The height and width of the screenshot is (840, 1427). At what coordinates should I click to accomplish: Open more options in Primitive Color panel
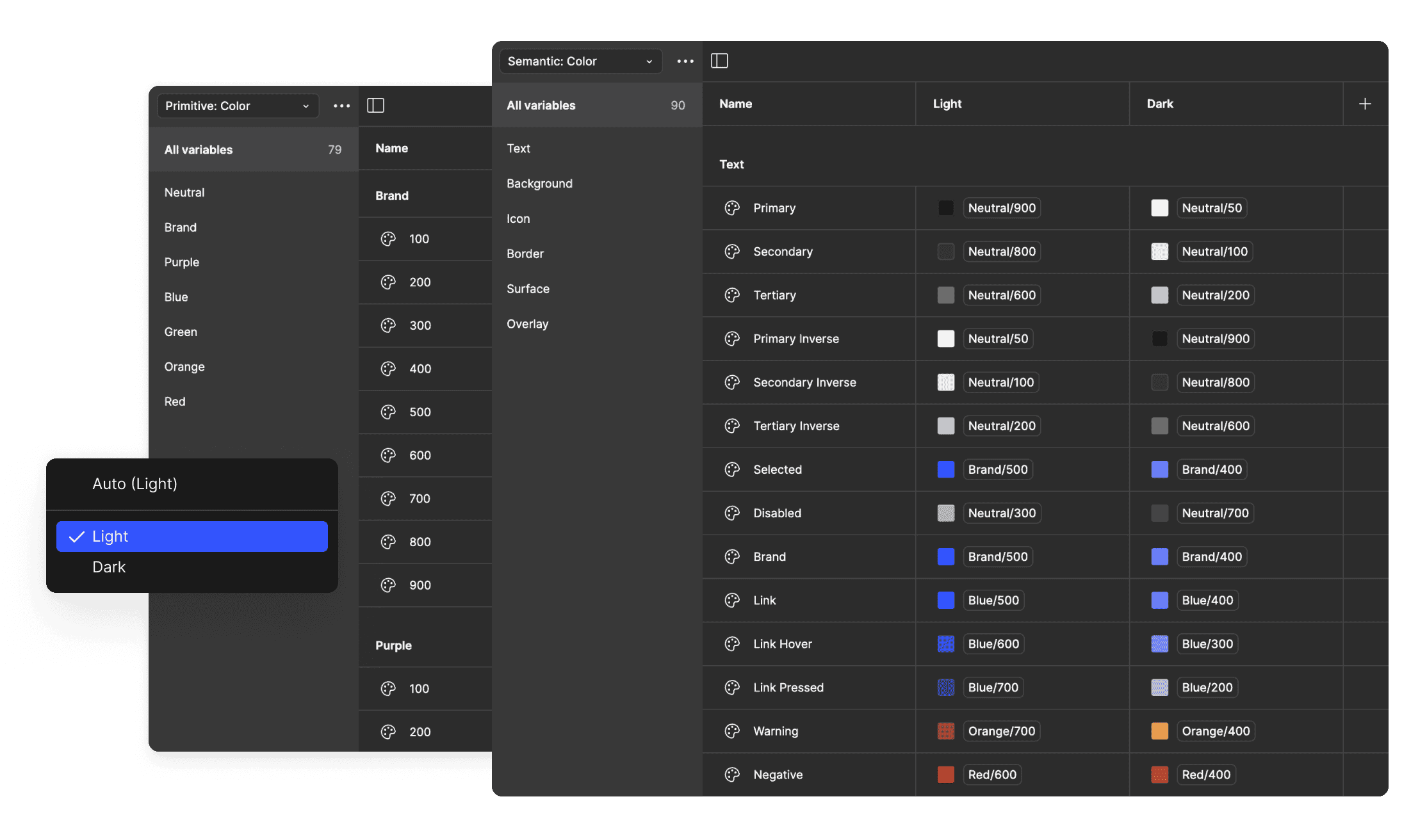tap(342, 106)
